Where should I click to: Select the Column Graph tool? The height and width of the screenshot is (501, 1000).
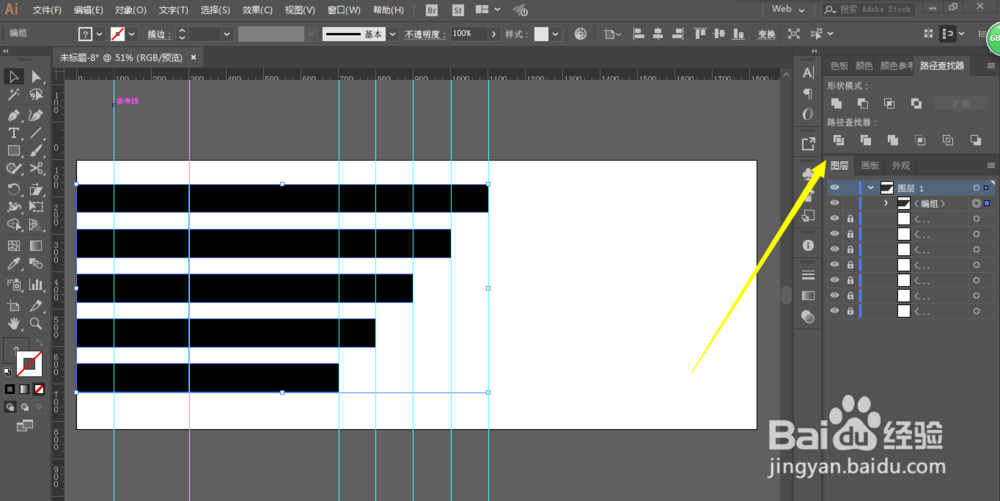pos(36,284)
